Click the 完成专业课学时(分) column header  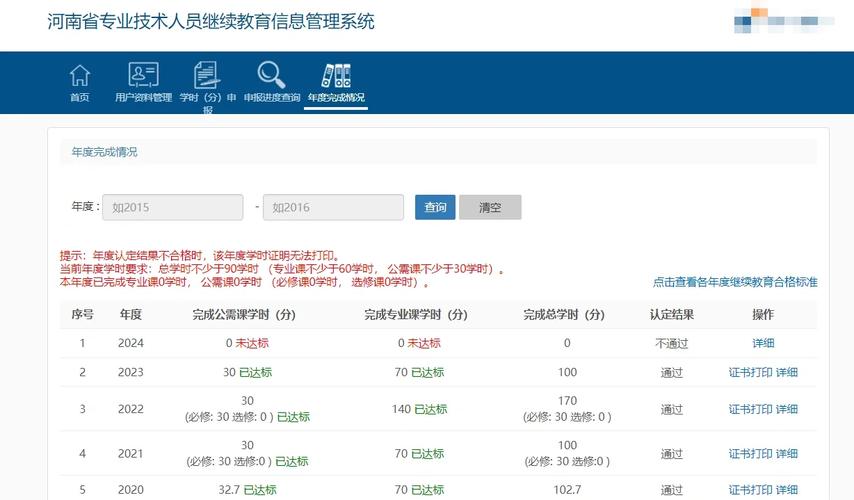click(x=416, y=315)
